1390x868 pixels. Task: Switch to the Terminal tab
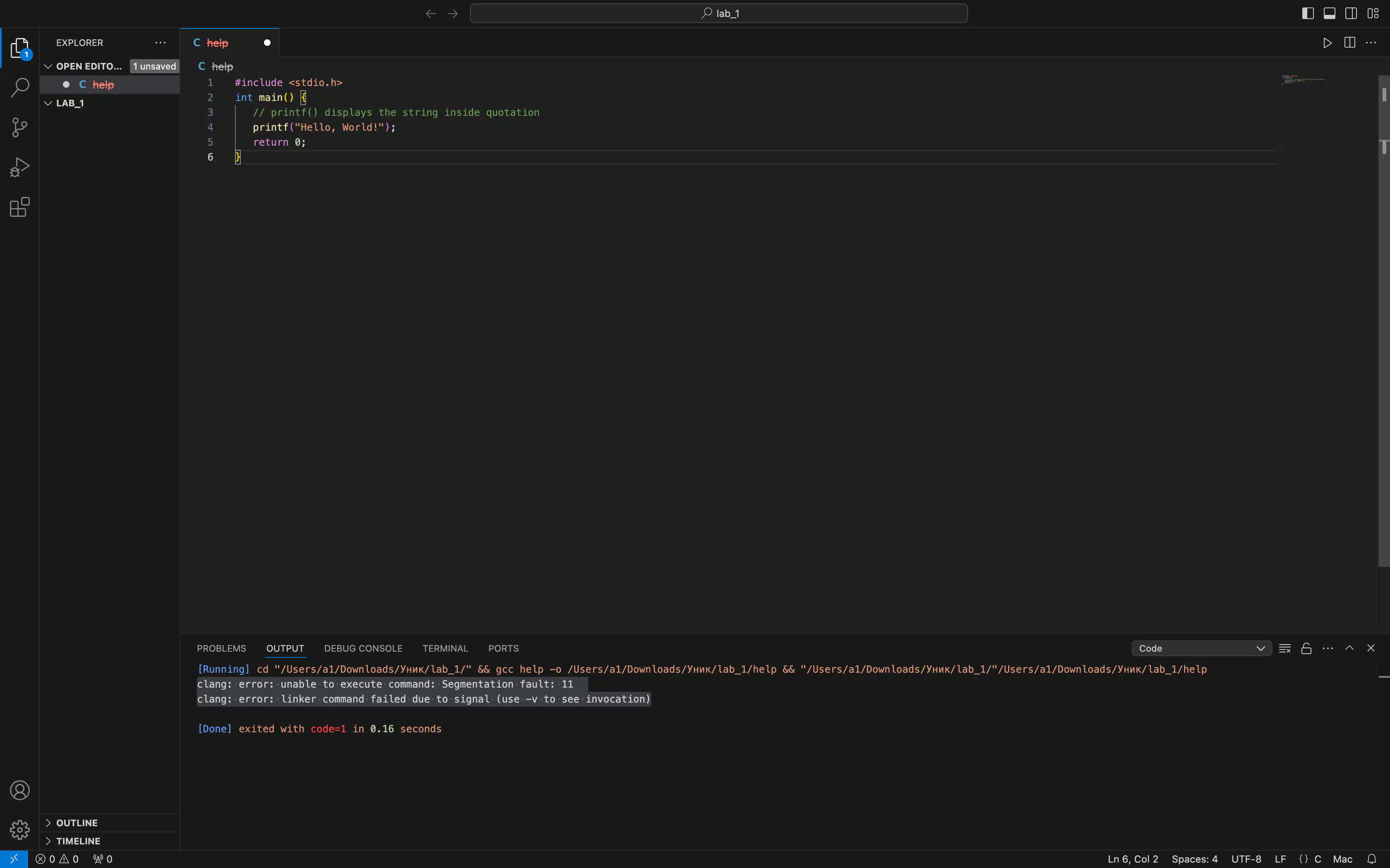point(446,648)
